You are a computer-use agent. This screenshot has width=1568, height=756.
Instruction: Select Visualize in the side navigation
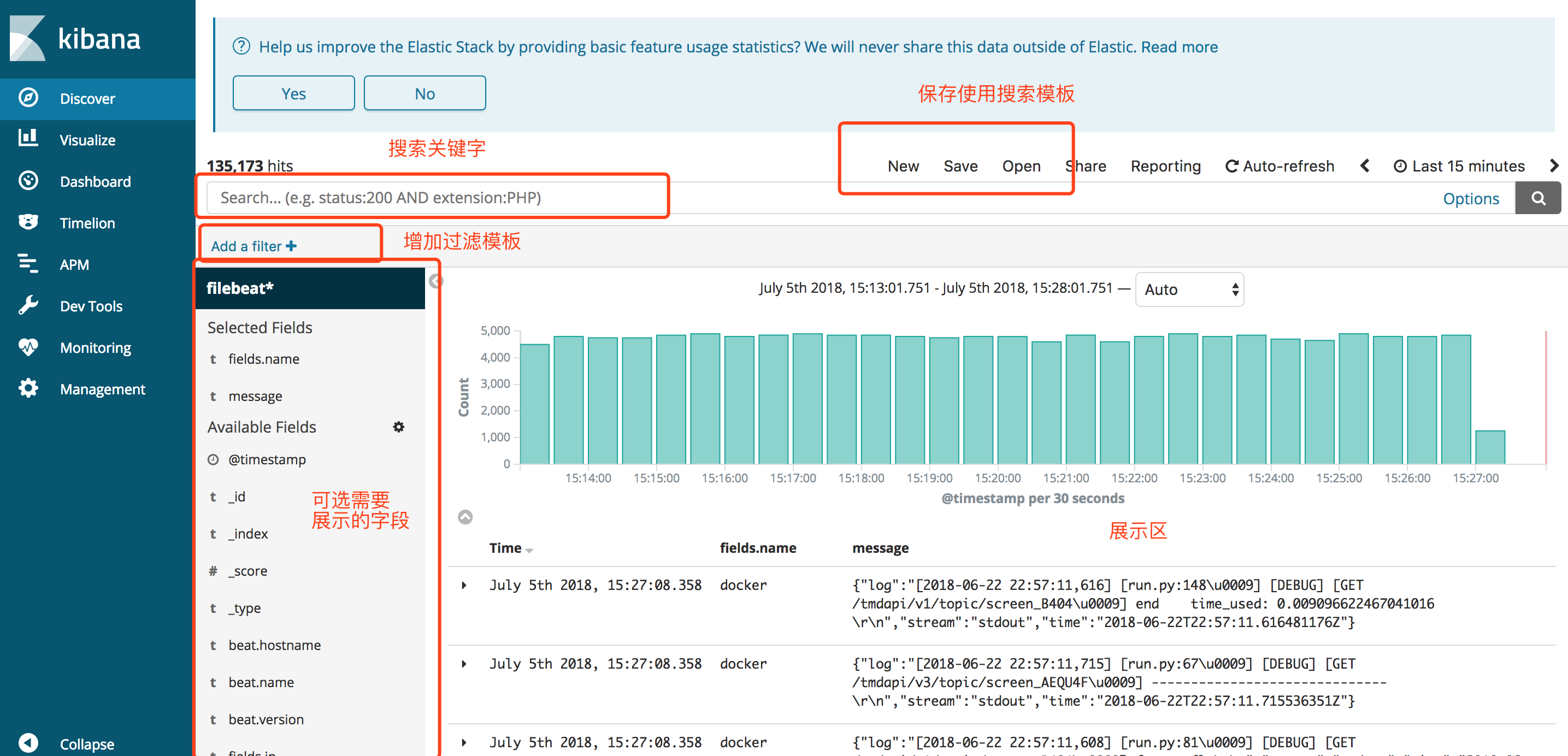tap(97, 139)
